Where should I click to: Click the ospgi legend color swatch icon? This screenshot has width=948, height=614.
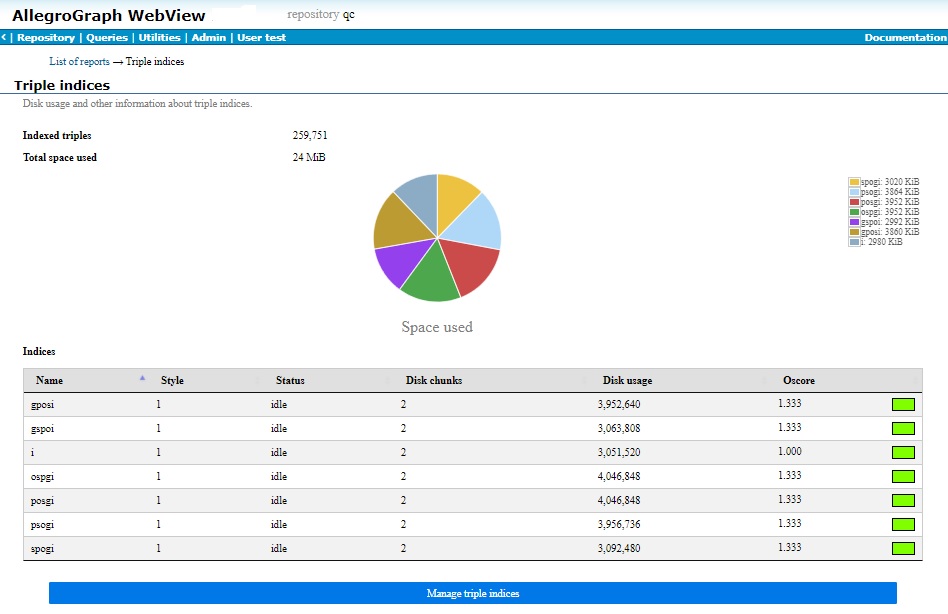coord(854,211)
